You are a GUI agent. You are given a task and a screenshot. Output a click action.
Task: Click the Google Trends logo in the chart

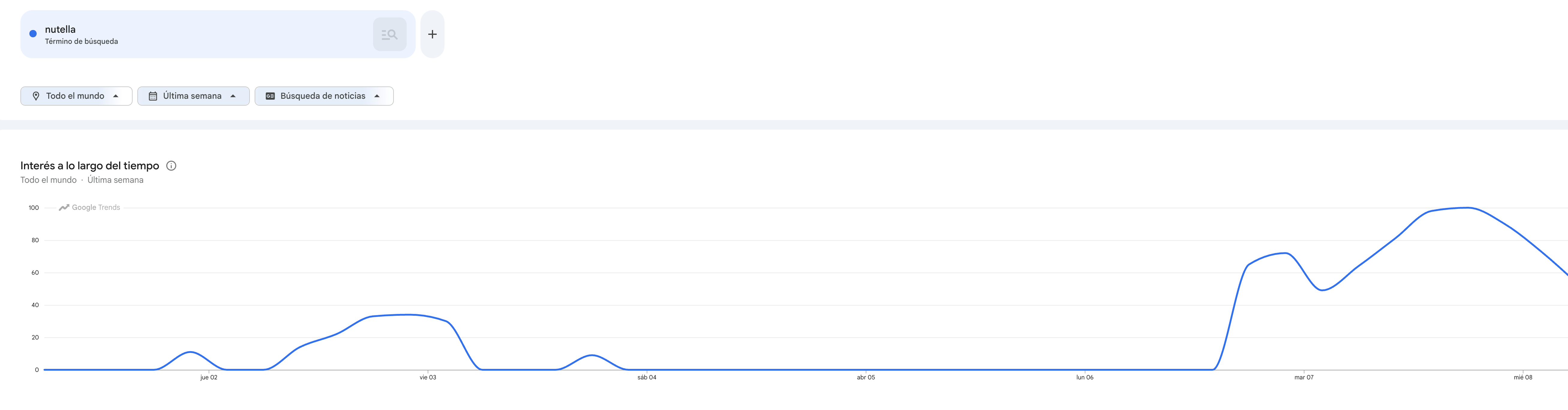coord(89,208)
